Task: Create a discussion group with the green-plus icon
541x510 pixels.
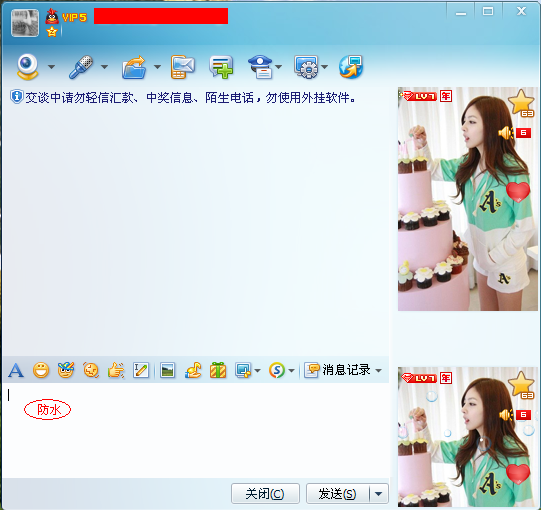Action: (x=221, y=67)
